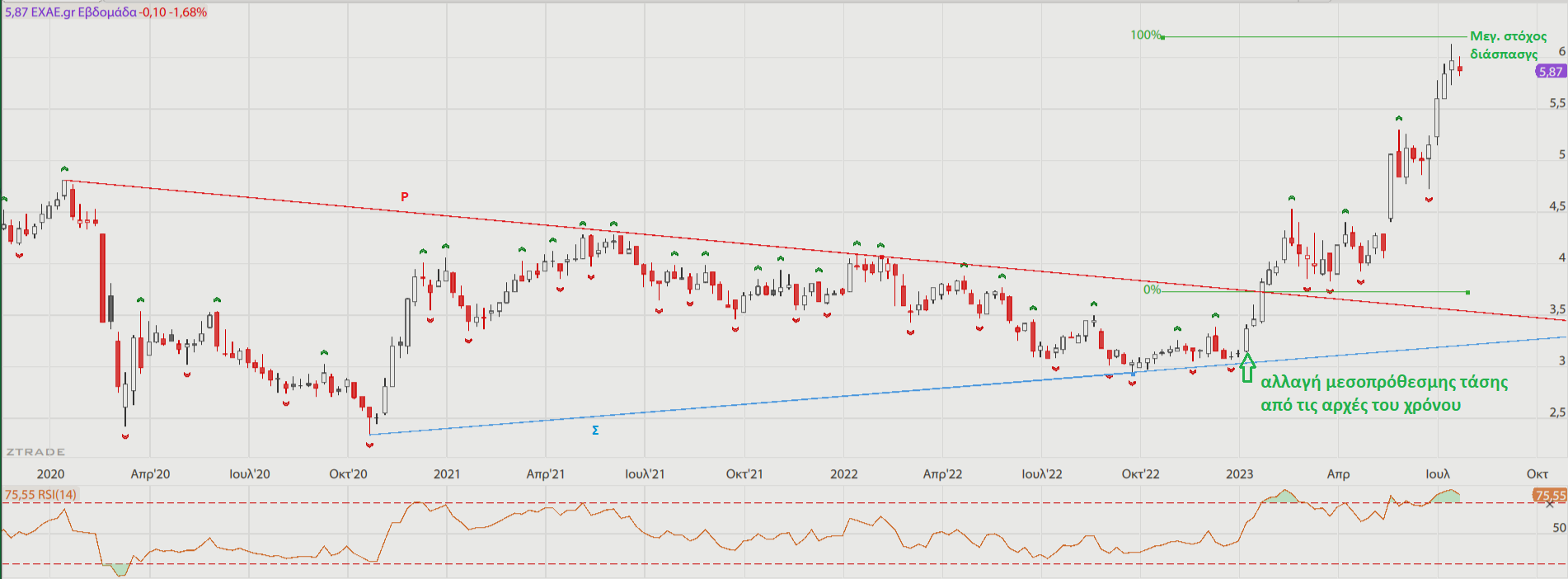Click the αλλαγή μεσοπρόθεσμης τάσης text annotation
1568x579 pixels.
(1384, 393)
